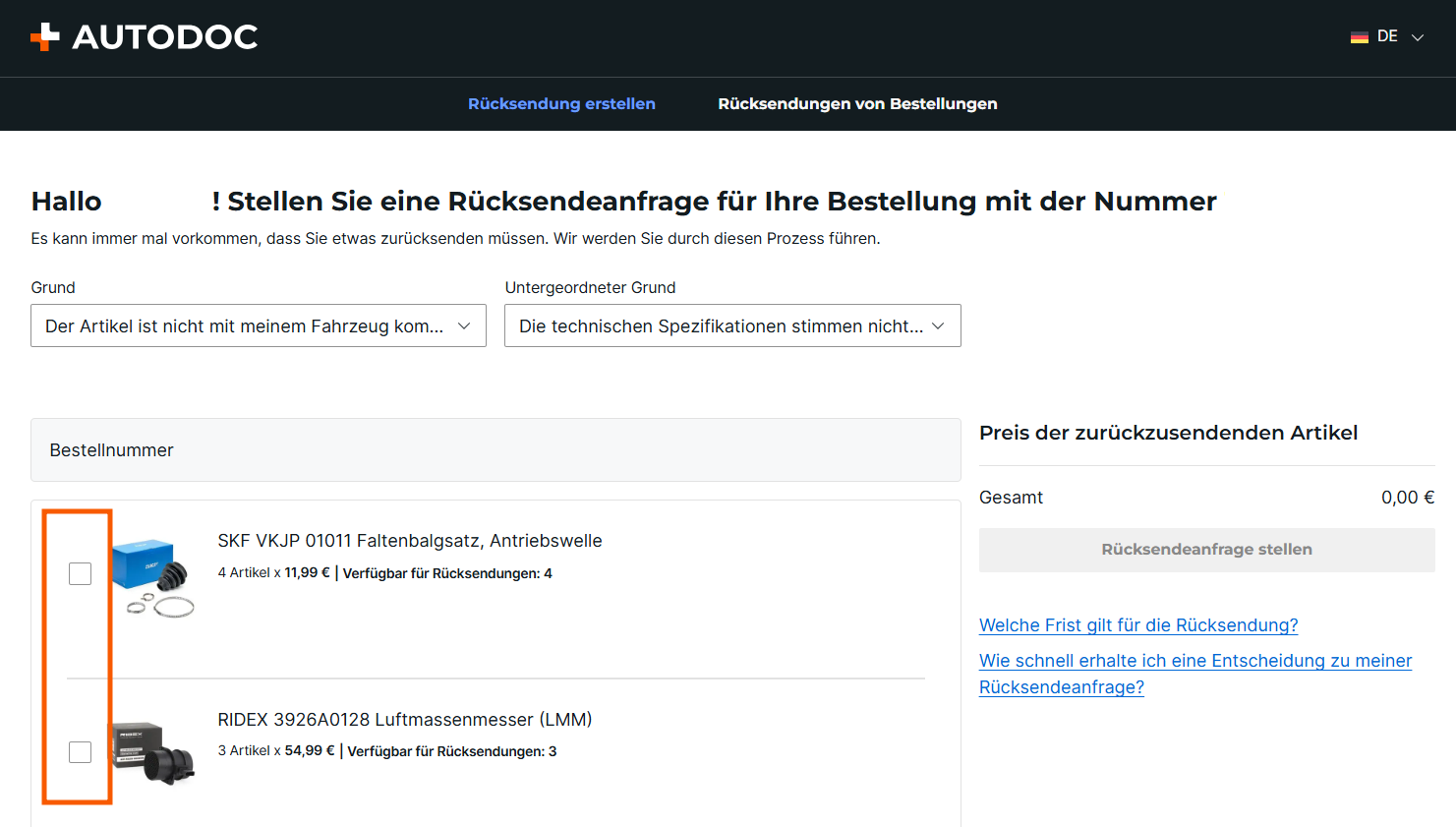Click the DE language label
The height and width of the screenshot is (827, 1456).
pos(1386,36)
